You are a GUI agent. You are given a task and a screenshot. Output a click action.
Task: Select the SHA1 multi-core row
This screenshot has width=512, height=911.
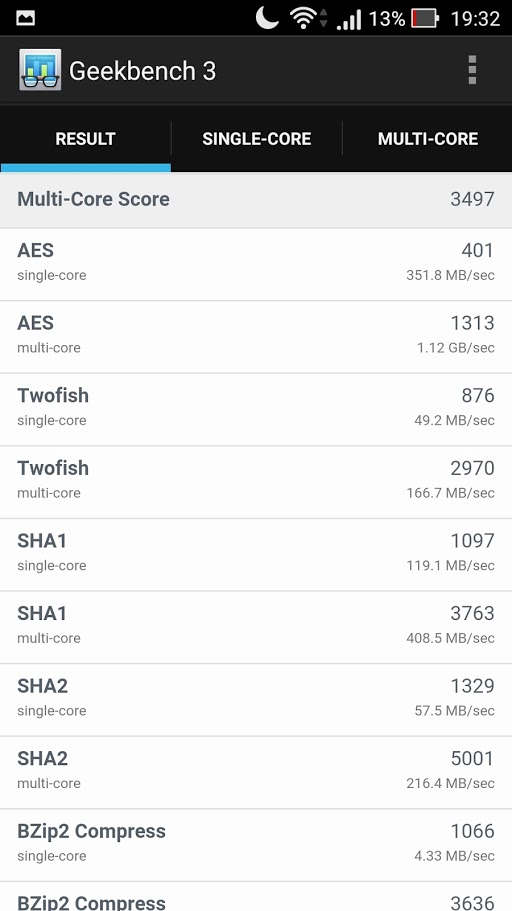point(256,627)
